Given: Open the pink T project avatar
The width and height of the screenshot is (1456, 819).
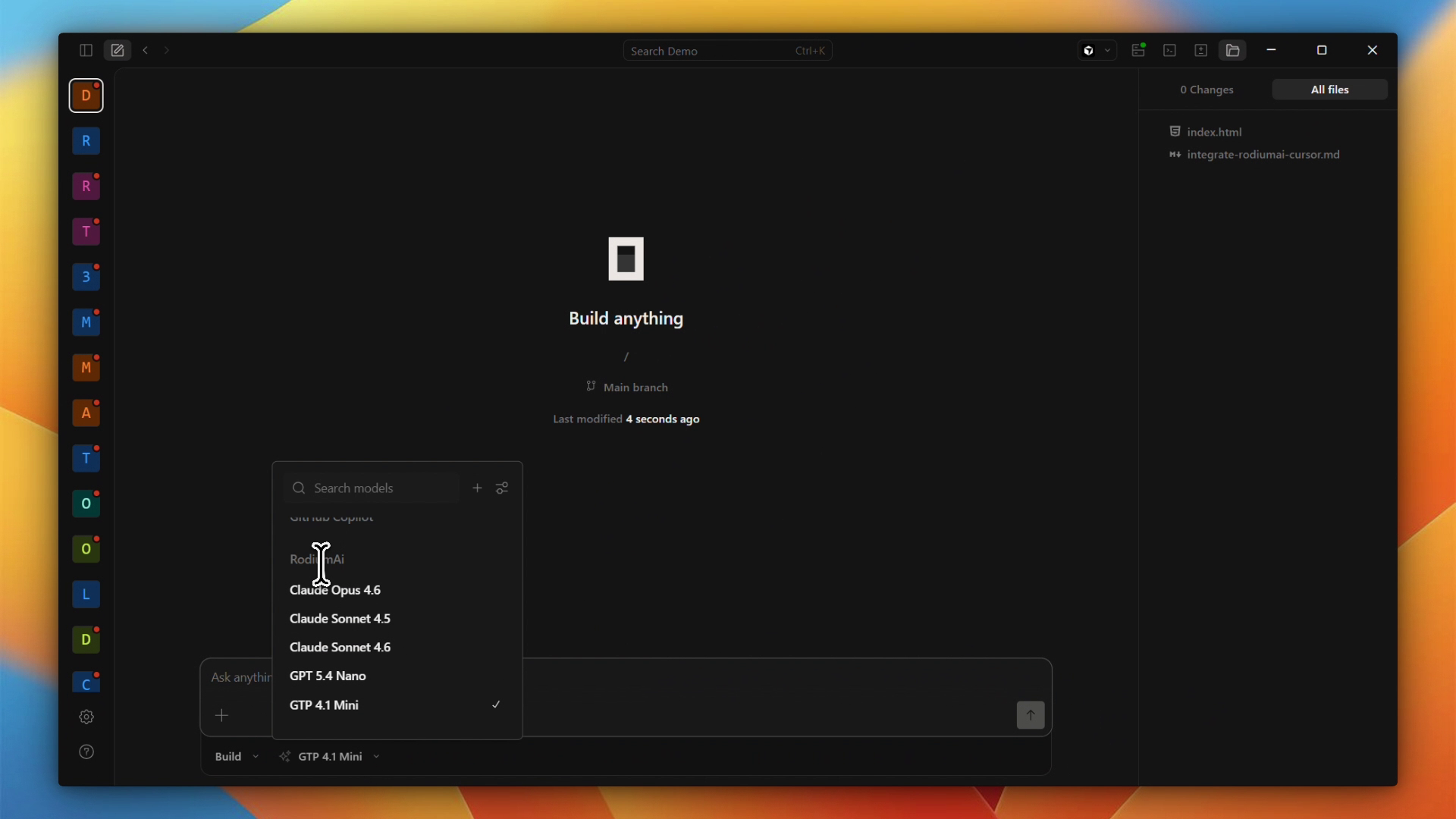Looking at the screenshot, I should coord(86,231).
